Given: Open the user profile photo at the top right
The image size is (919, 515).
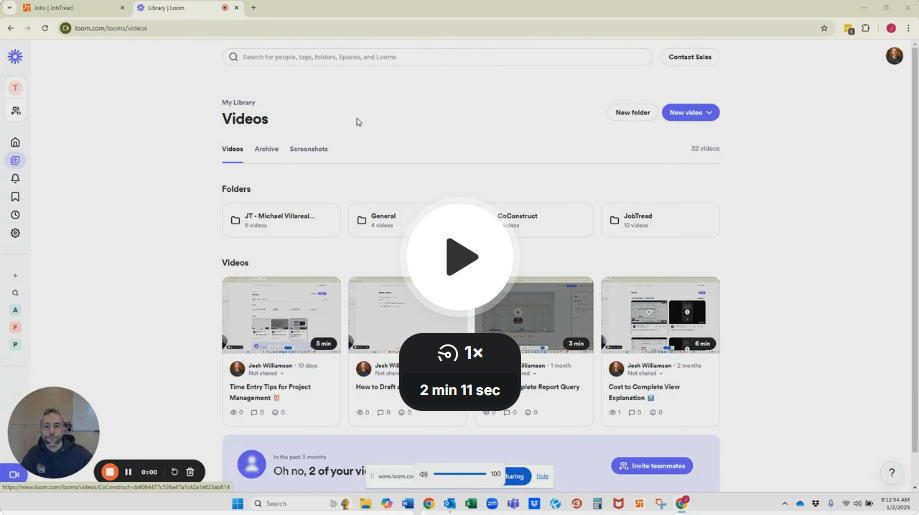Looking at the screenshot, I should pos(894,56).
